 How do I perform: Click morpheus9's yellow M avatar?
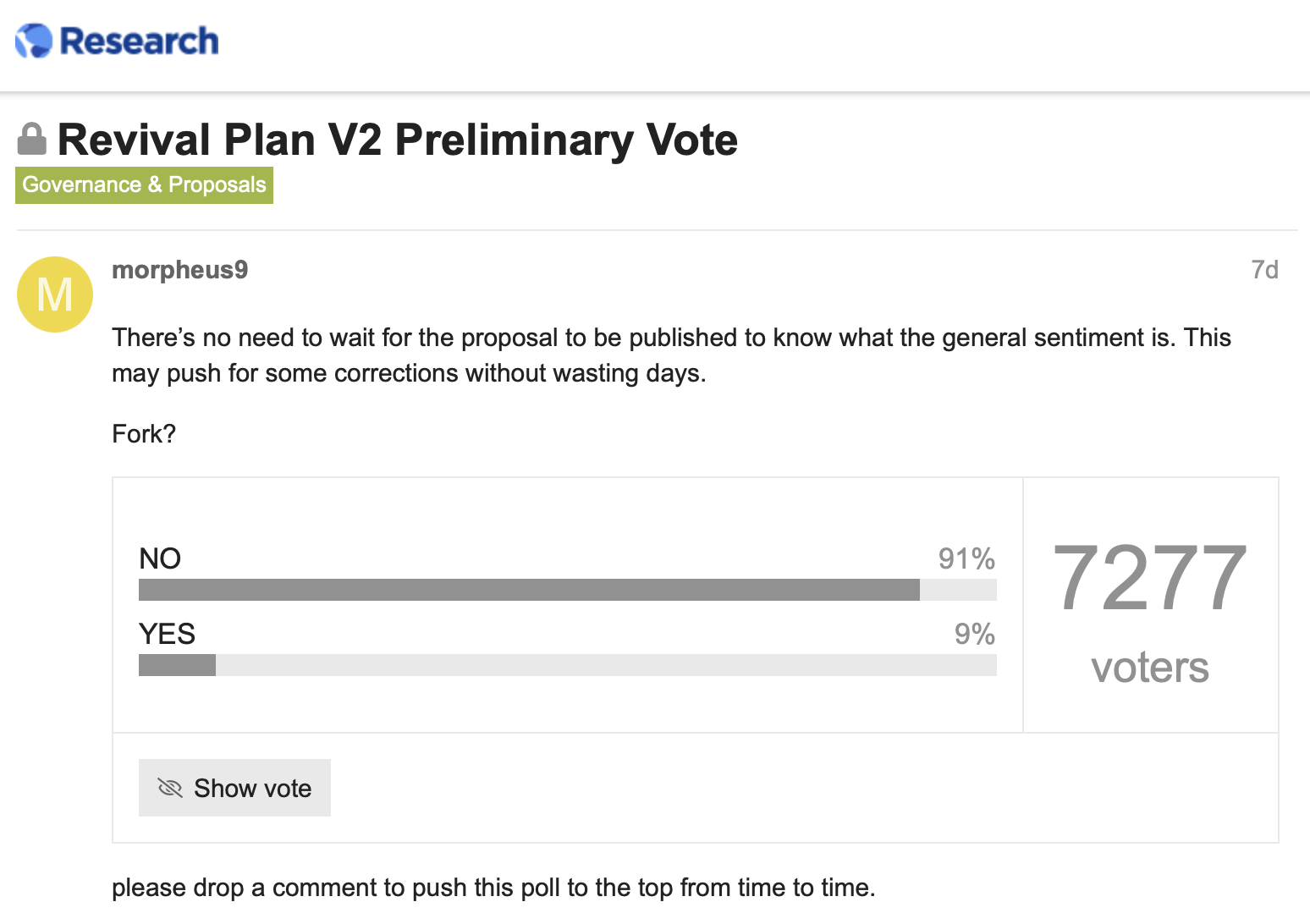[x=55, y=294]
